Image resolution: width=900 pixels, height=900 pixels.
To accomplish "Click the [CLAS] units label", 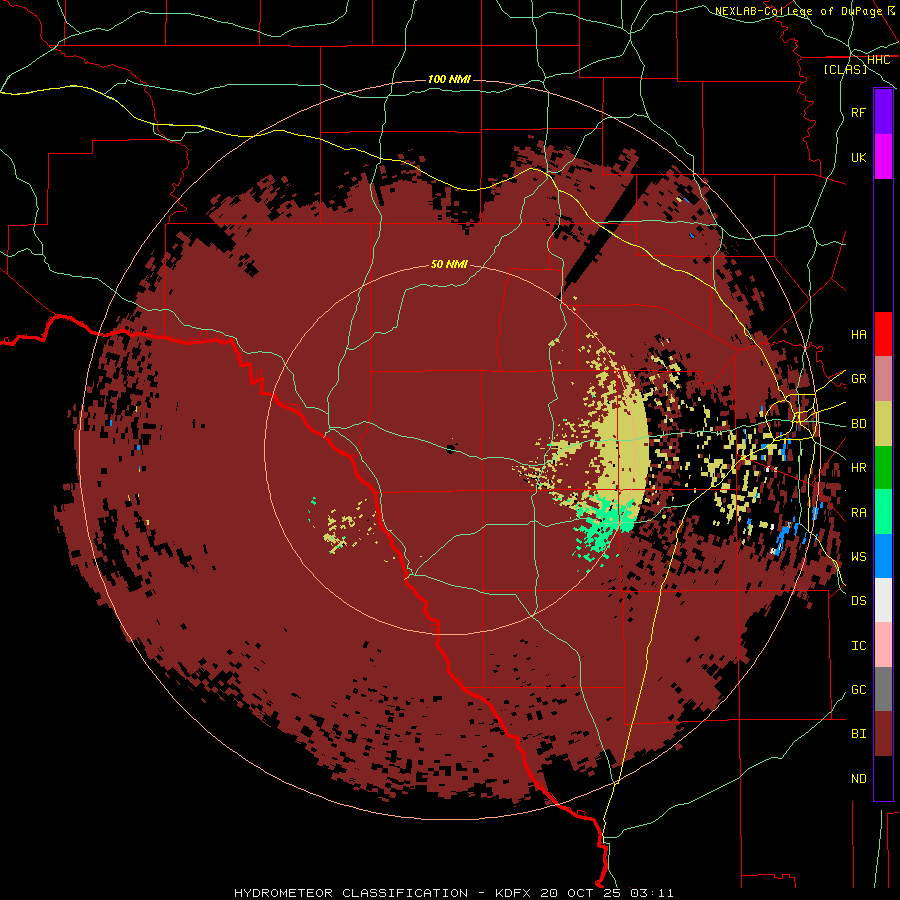I will pyautogui.click(x=845, y=70).
